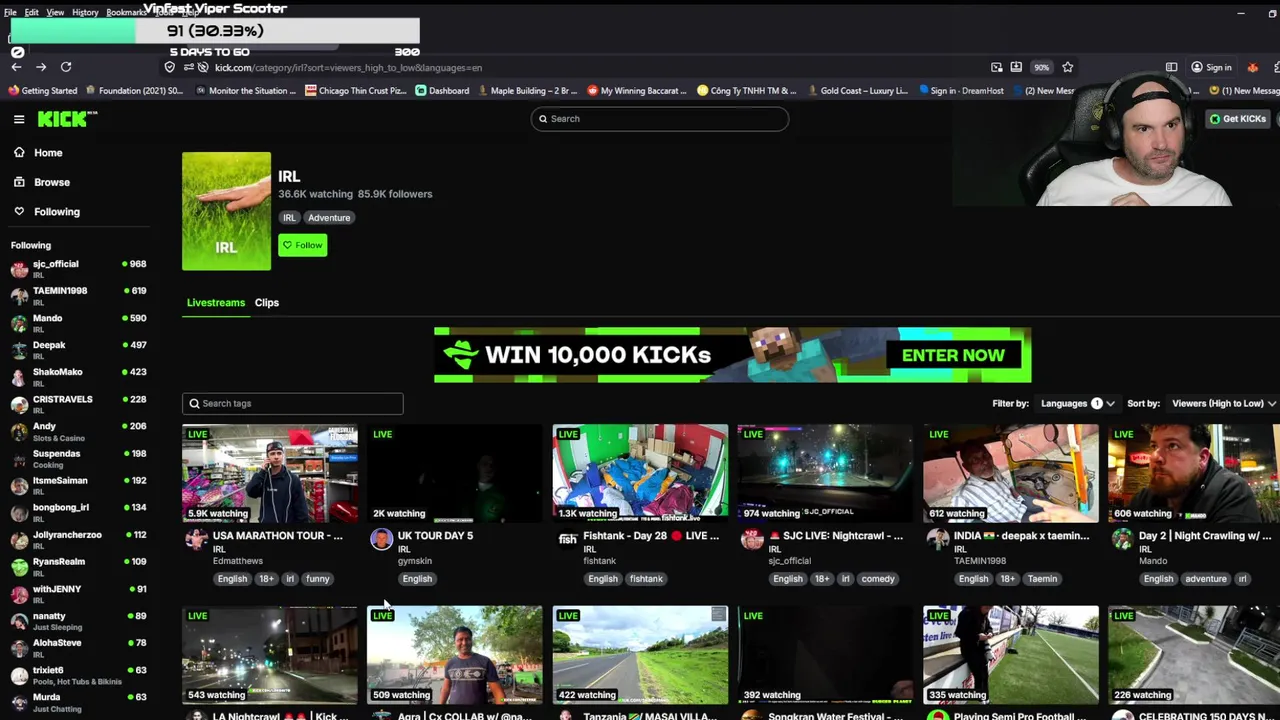Open the Firefox View menu

[x=55, y=12]
